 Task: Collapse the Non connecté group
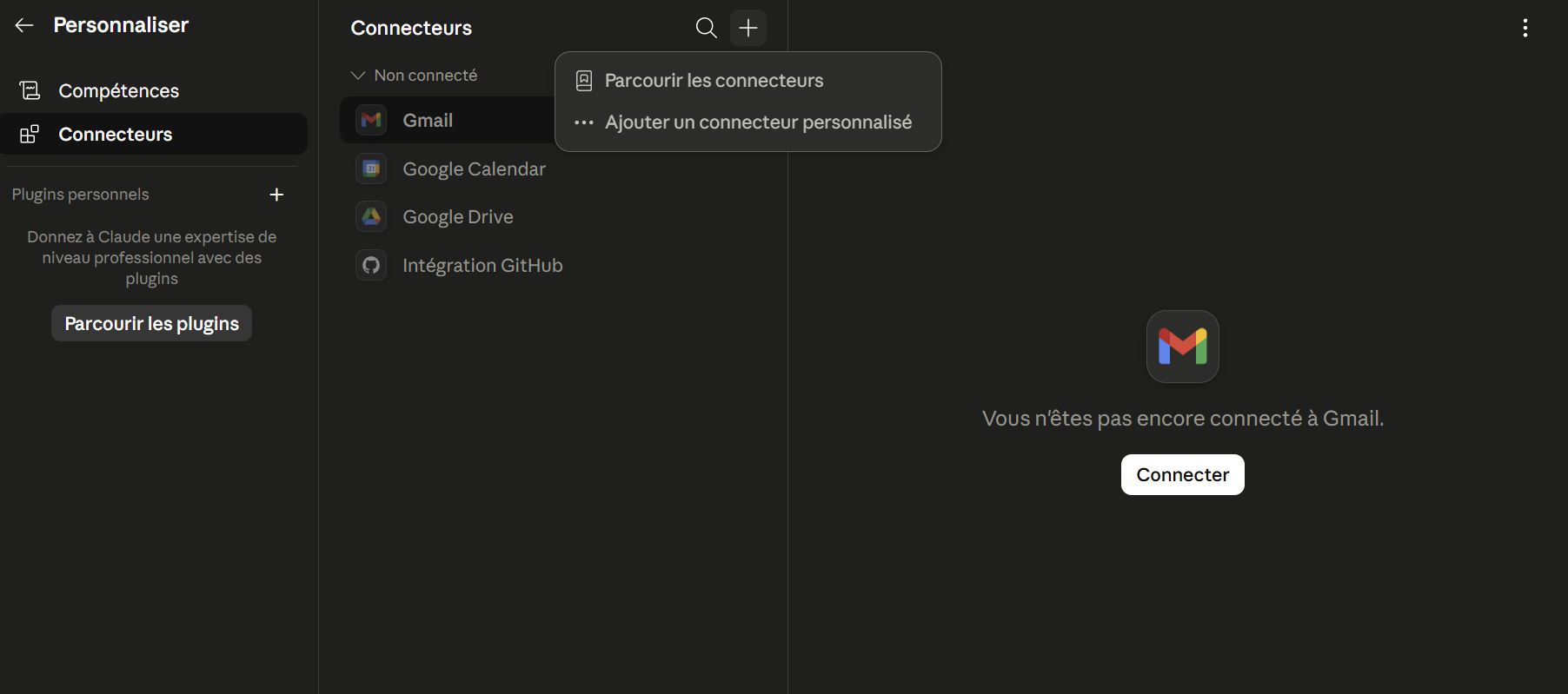click(x=414, y=76)
